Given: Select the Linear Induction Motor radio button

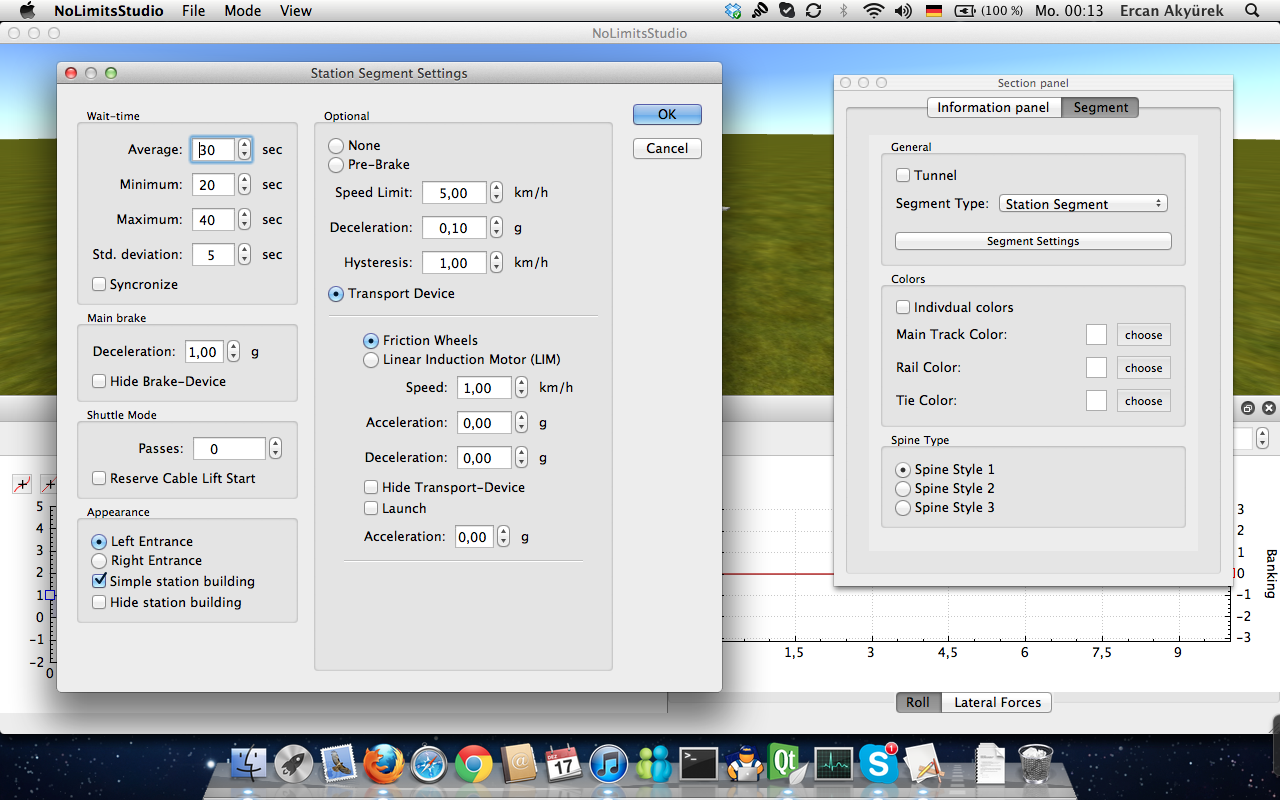Looking at the screenshot, I should (x=371, y=360).
